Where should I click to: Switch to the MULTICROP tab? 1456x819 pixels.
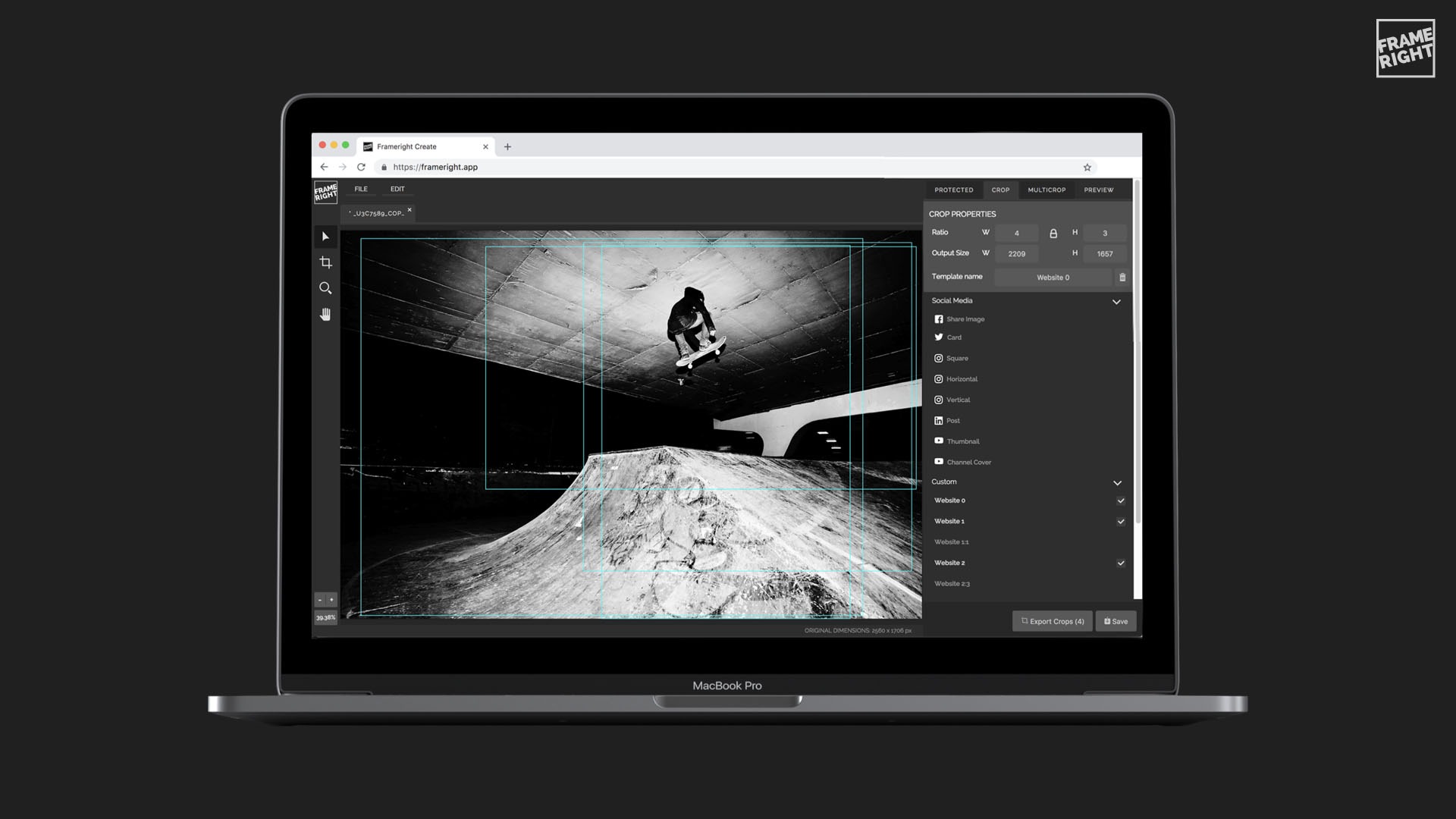(x=1047, y=190)
